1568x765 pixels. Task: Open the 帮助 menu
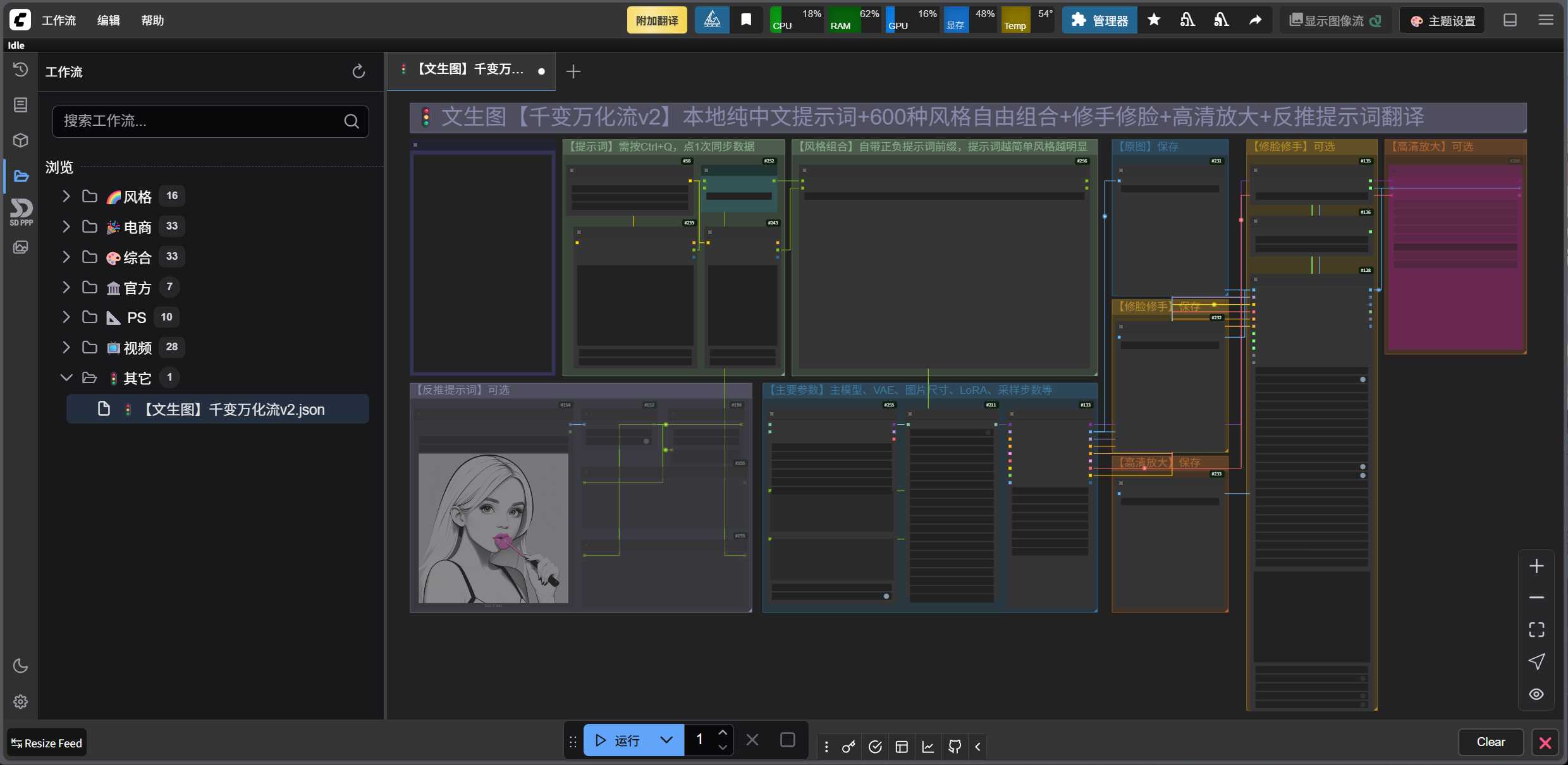[x=152, y=20]
